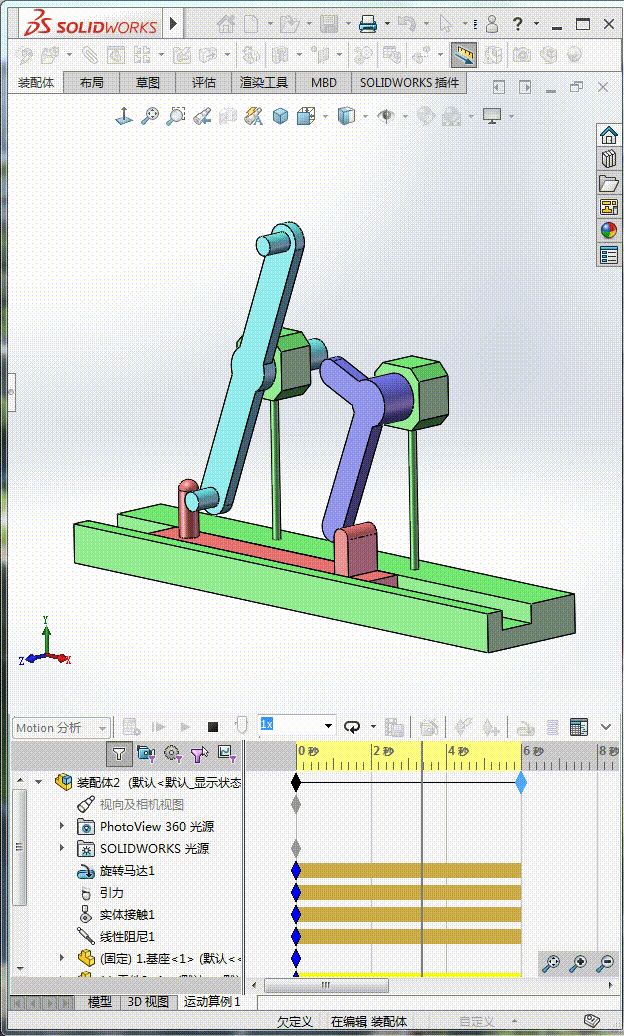Open the File Explorer task pane icon
This screenshot has width=624, height=1036.
click(x=609, y=183)
